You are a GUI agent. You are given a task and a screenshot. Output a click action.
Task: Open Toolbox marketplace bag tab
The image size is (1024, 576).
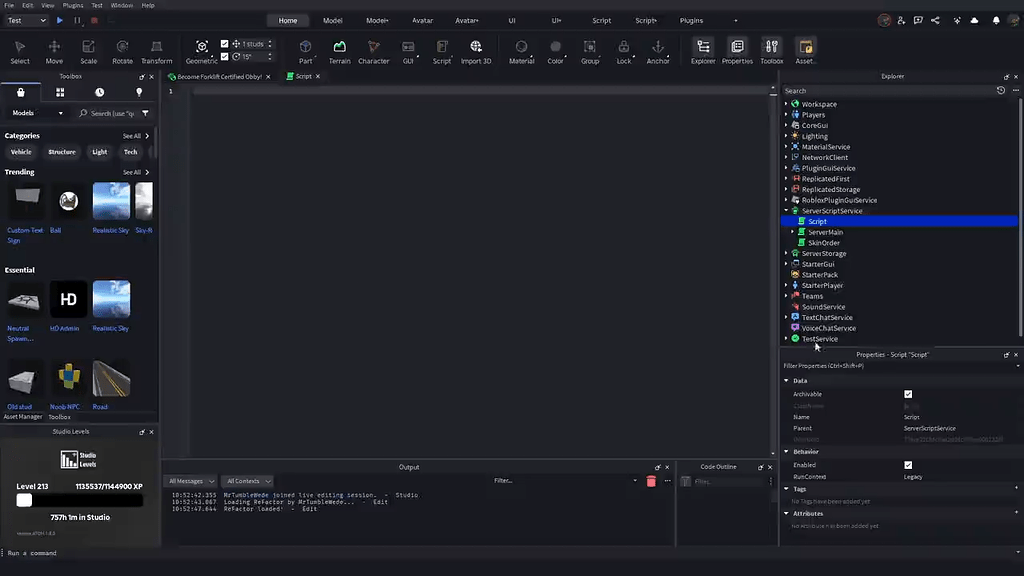[20, 92]
